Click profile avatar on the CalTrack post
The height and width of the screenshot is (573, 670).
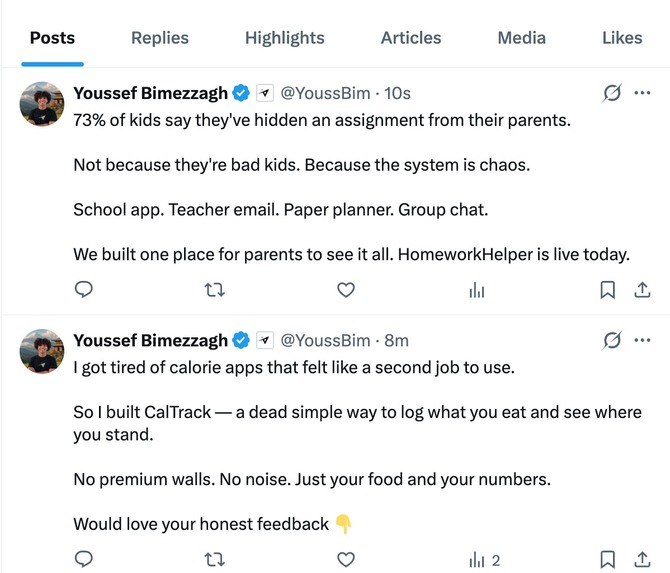click(x=42, y=351)
